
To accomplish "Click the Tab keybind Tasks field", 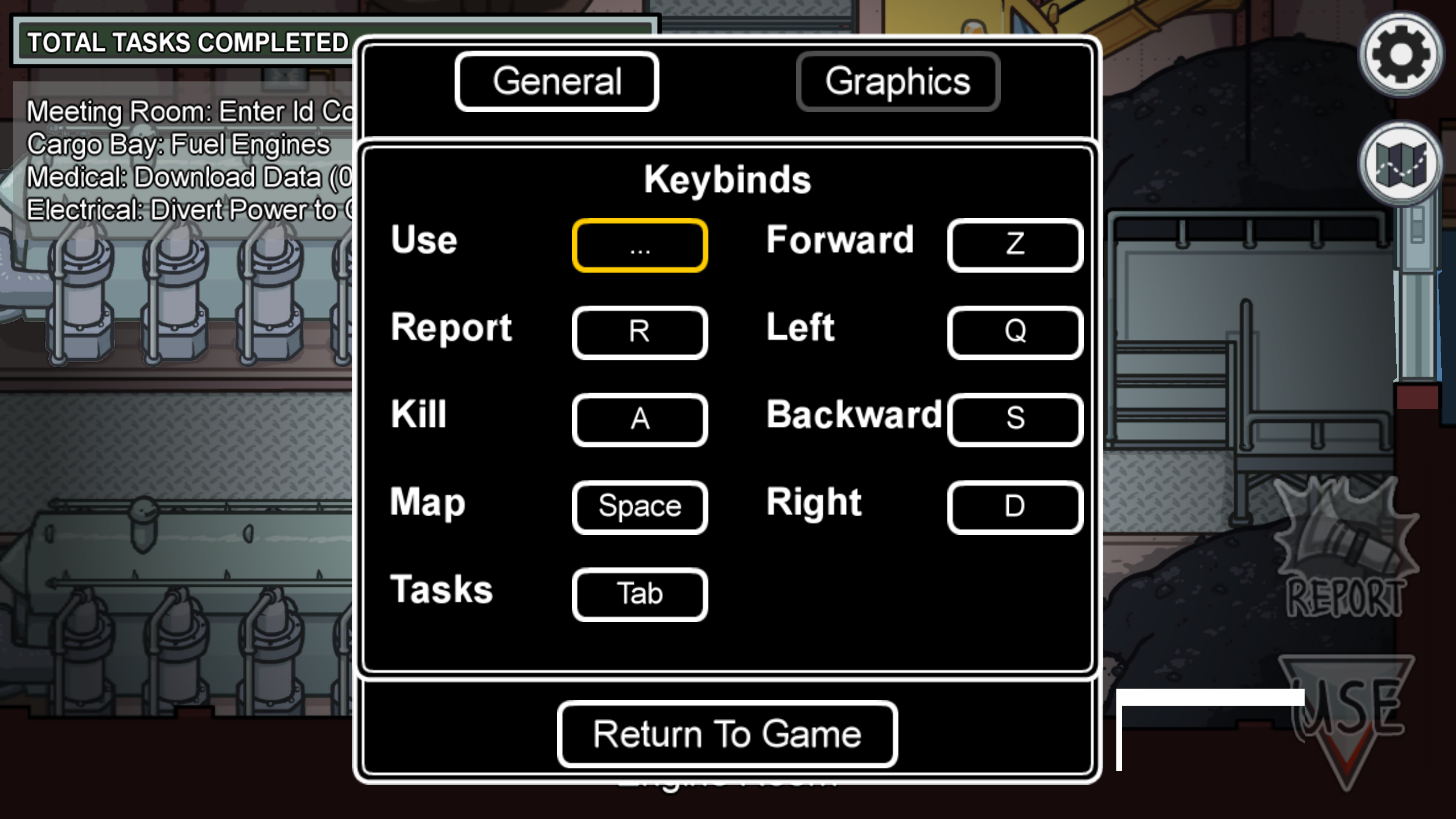I will pyautogui.click(x=639, y=593).
